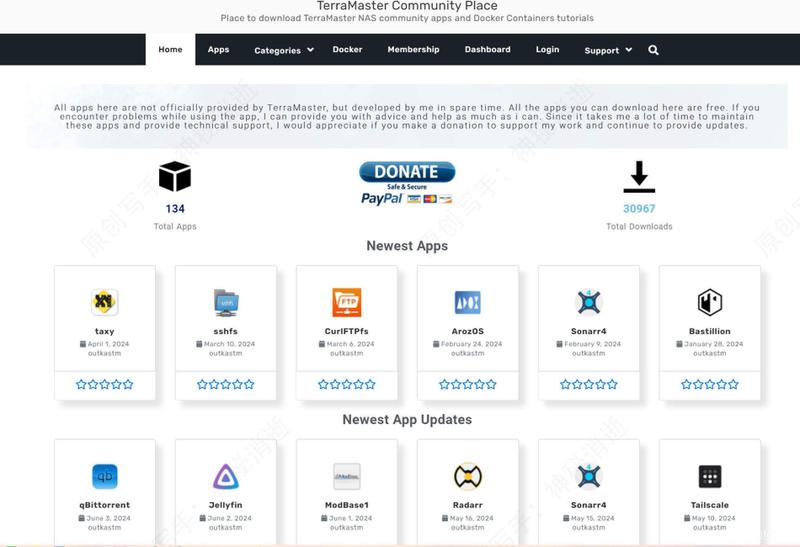Image resolution: width=800 pixels, height=547 pixels.
Task: Click the Total Apps box icon
Action: coord(175,177)
